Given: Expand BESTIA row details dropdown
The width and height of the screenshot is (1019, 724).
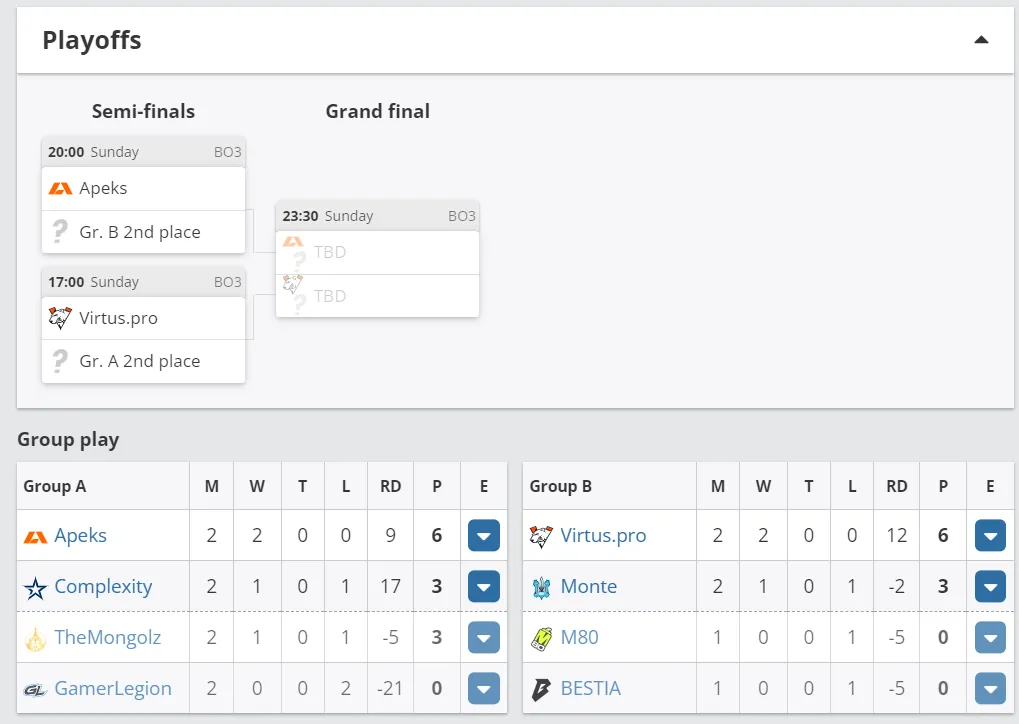Looking at the screenshot, I should (x=990, y=688).
